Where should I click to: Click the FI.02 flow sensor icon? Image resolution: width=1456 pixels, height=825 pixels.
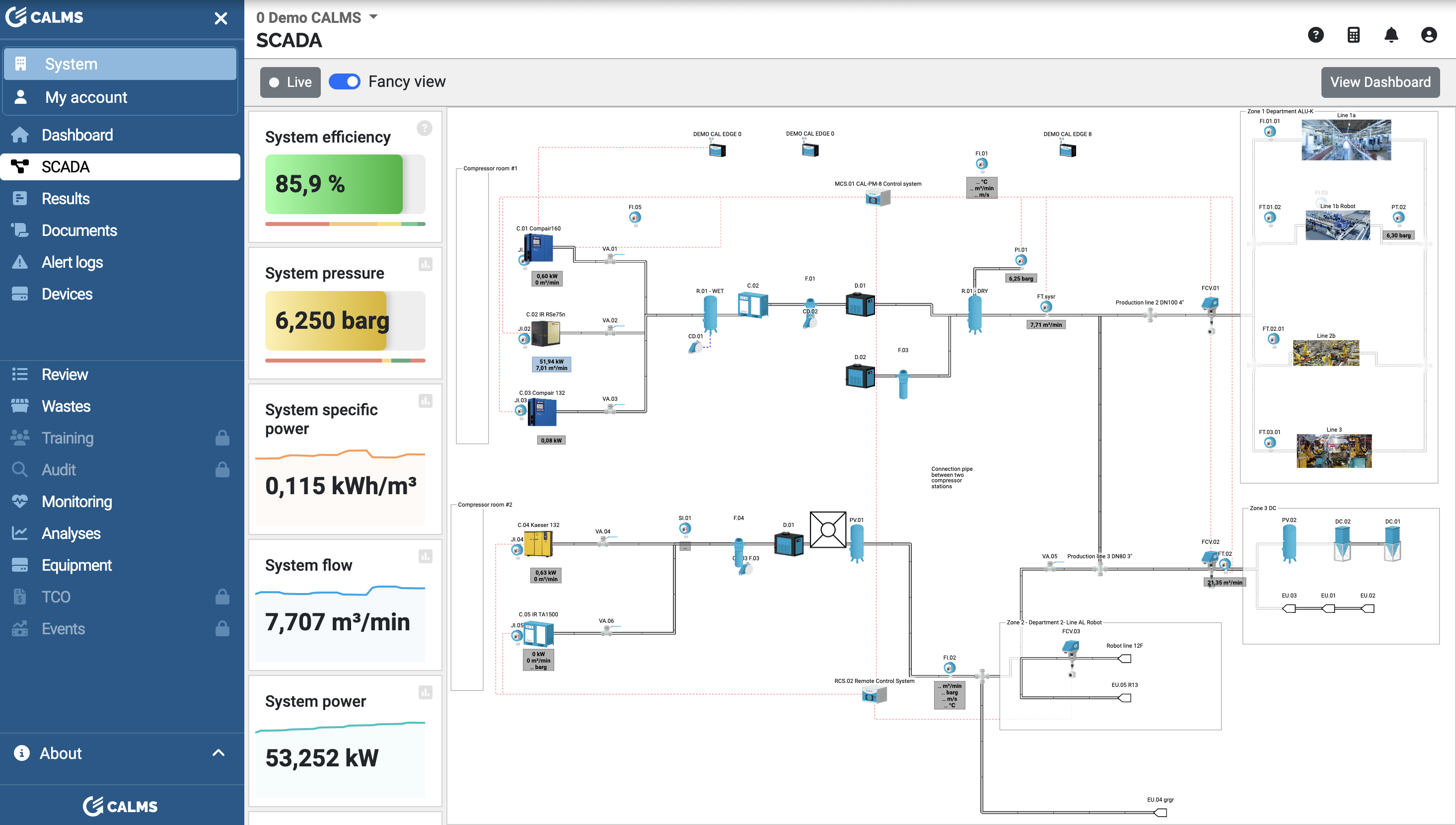[x=949, y=669]
